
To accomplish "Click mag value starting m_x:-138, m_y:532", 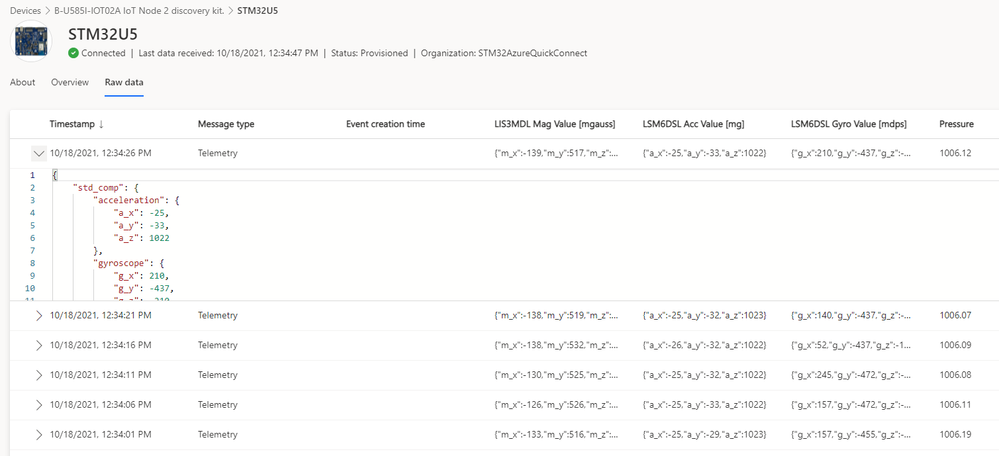I will pyautogui.click(x=556, y=345).
